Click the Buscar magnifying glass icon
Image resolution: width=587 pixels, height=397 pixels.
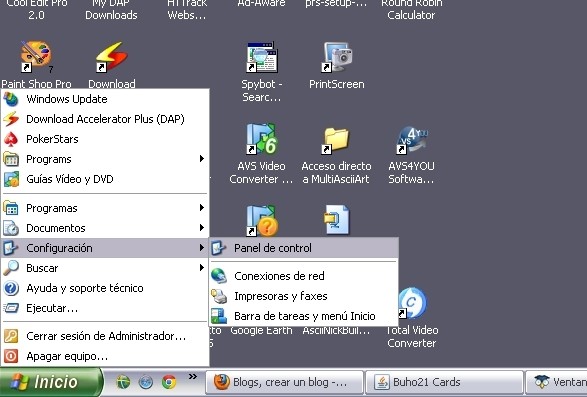pos(11,268)
